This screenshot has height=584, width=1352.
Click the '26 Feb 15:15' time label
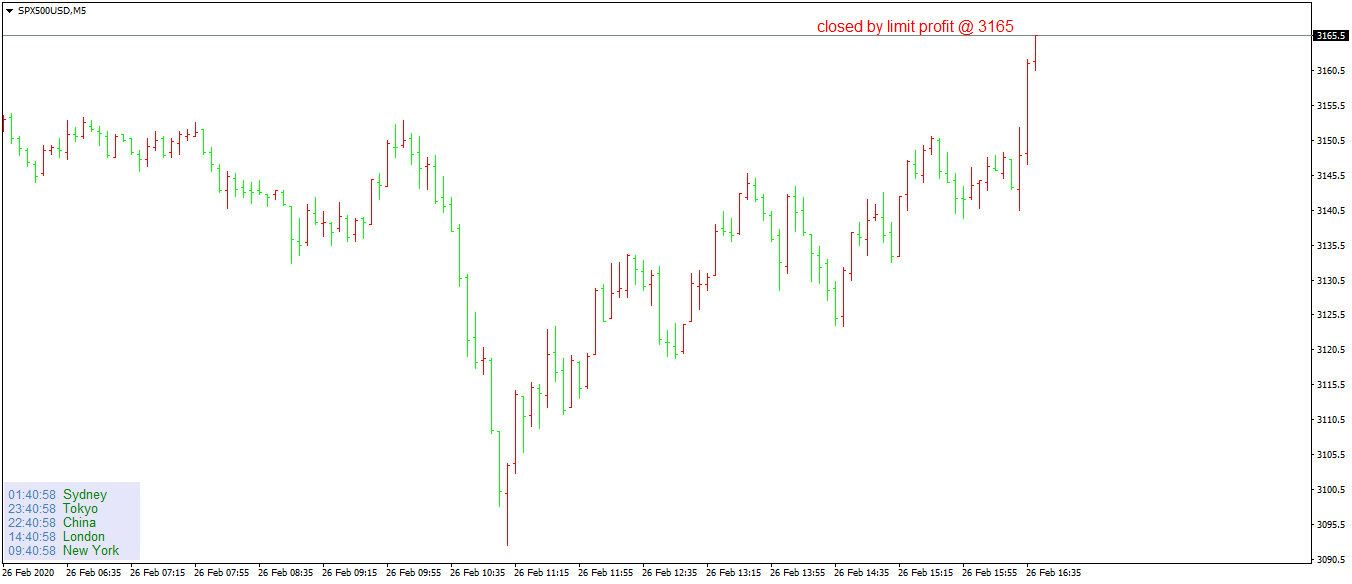coord(925,574)
